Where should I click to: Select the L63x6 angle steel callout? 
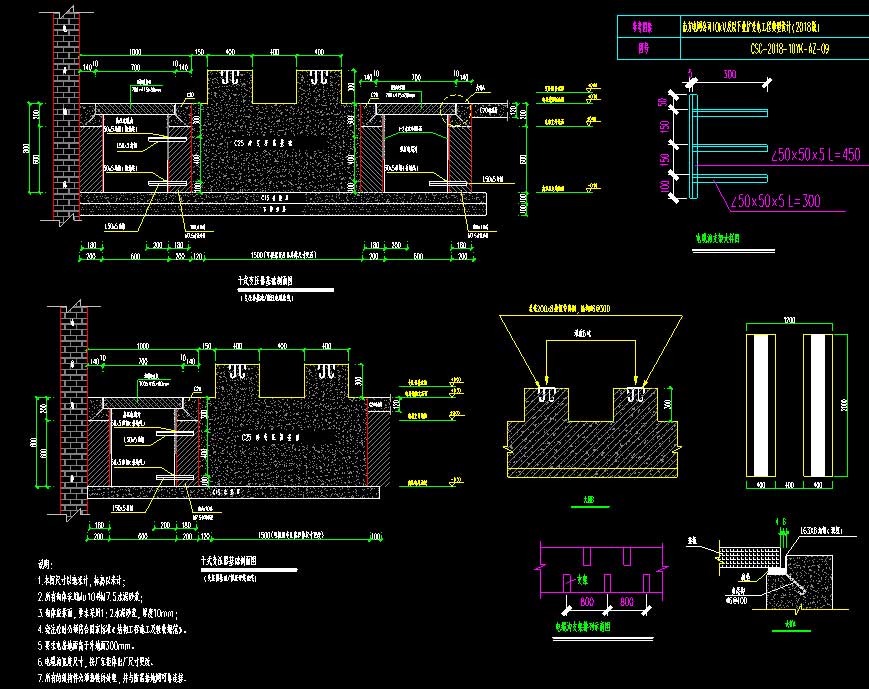(821, 530)
